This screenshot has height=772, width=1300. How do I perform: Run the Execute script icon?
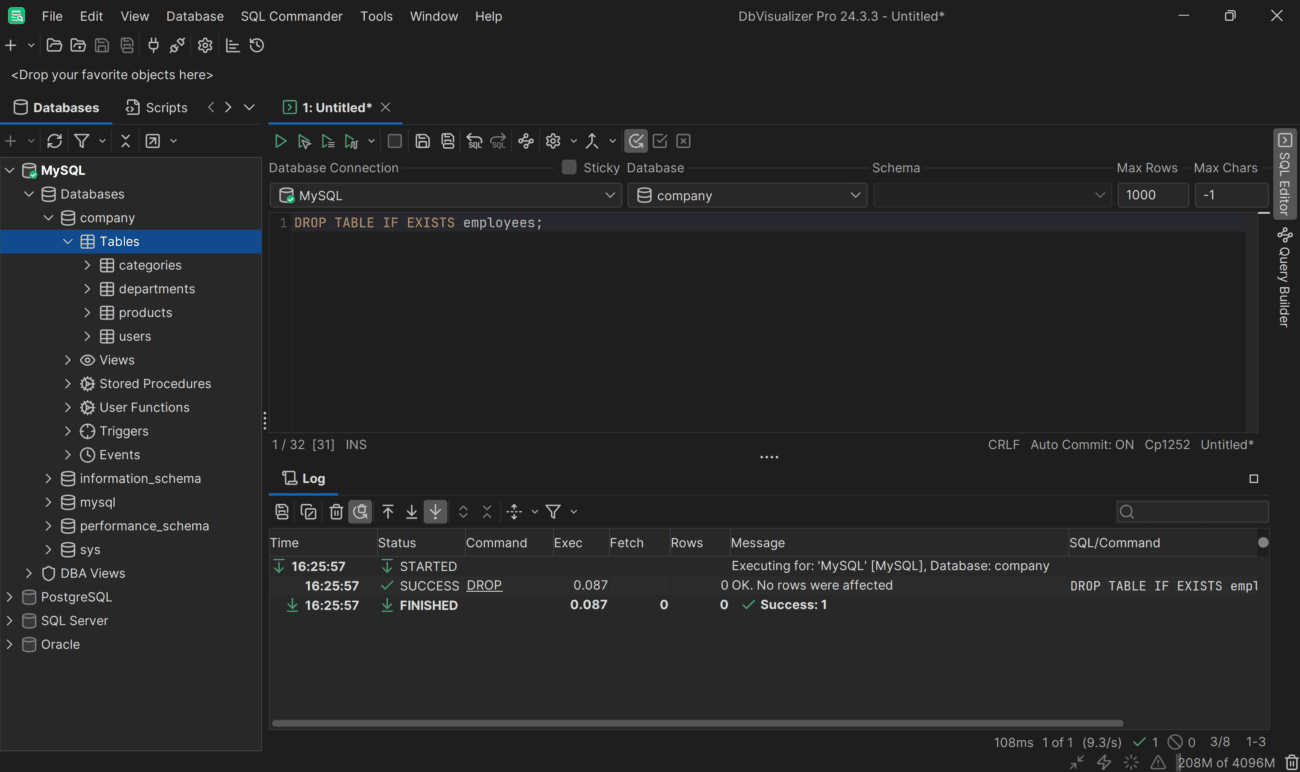click(x=328, y=140)
